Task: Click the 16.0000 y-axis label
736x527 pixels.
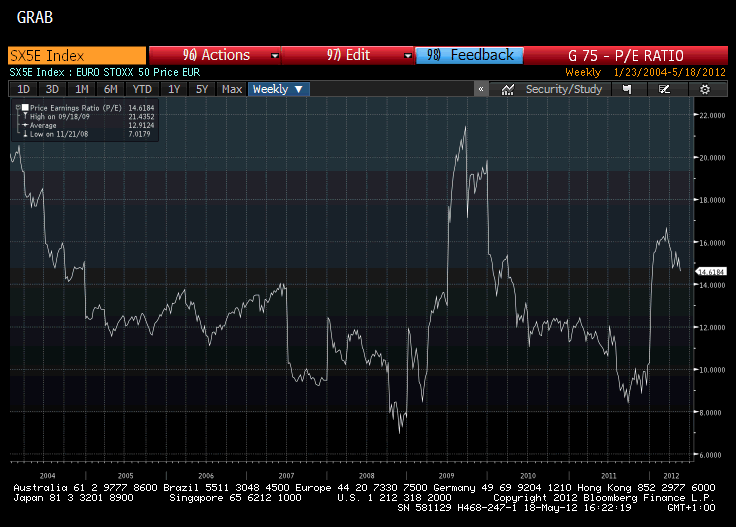Action: click(712, 243)
